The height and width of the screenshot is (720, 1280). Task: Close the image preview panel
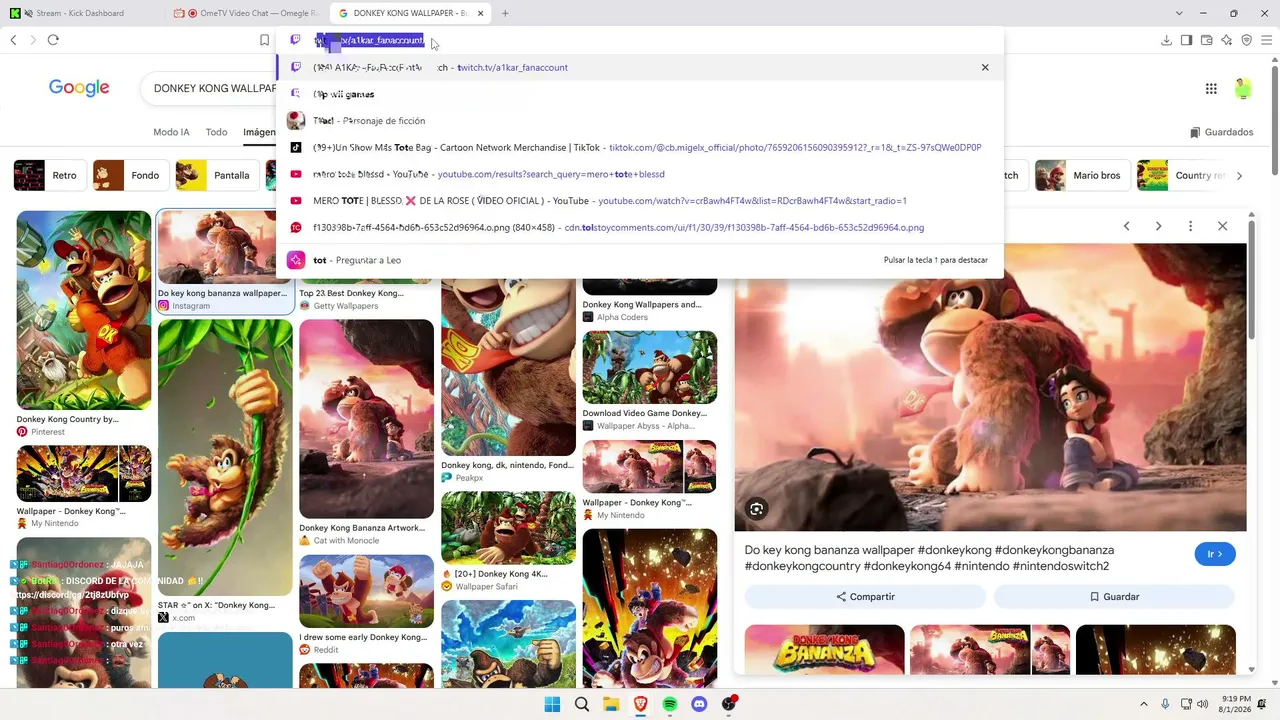tap(1222, 226)
